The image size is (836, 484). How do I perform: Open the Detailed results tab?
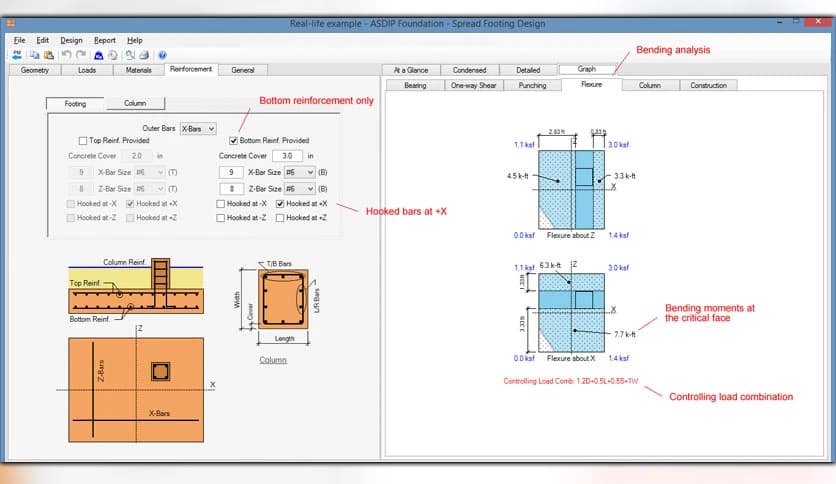pos(528,70)
